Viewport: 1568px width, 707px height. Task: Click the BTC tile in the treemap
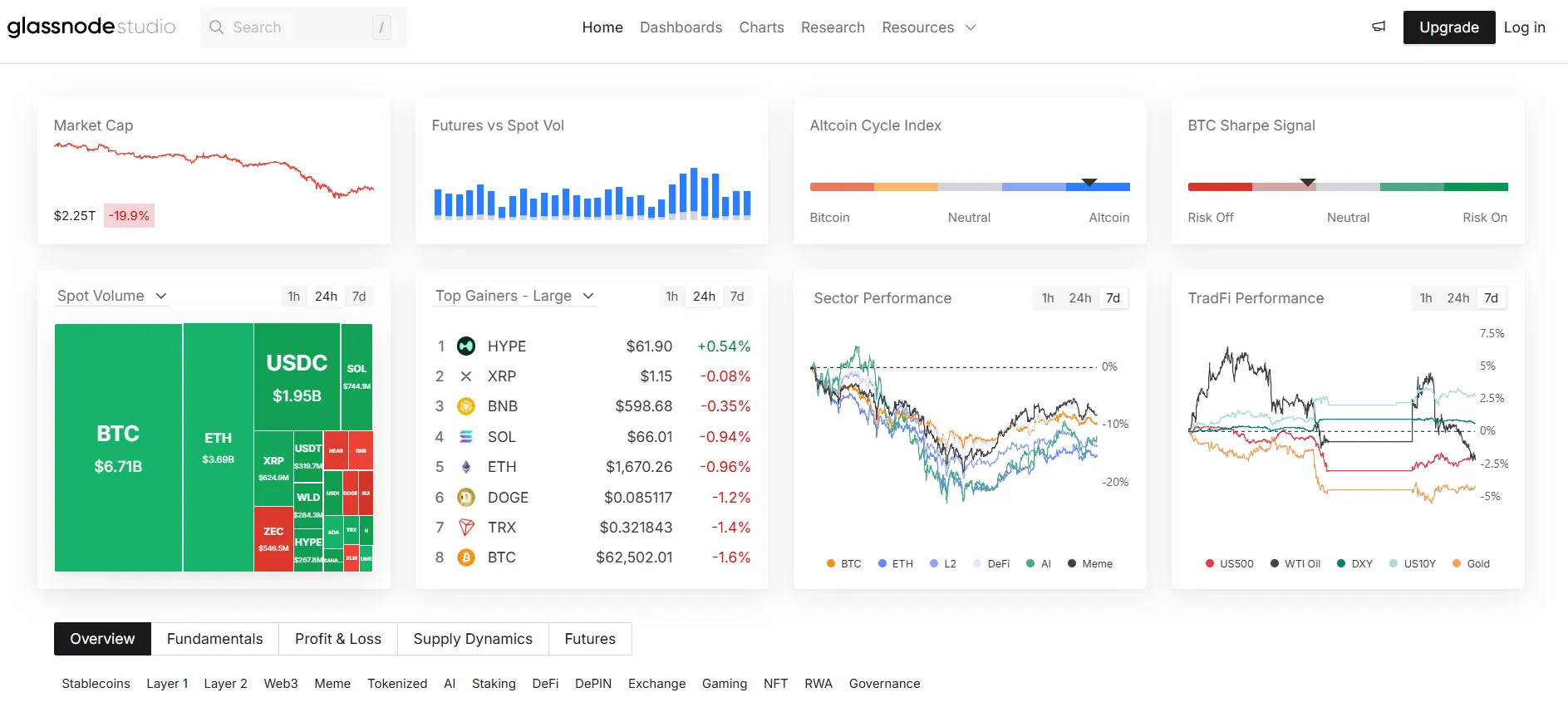[118, 448]
